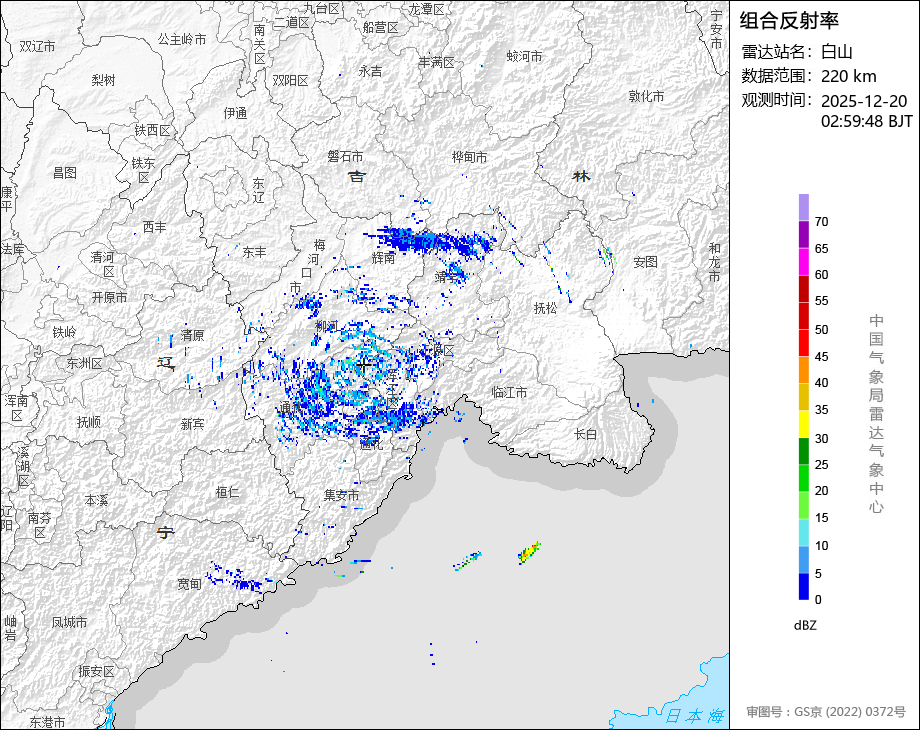The image size is (920, 730).
Task: Click the yellow 30-35 dBZ legend swatch
Action: [804, 424]
